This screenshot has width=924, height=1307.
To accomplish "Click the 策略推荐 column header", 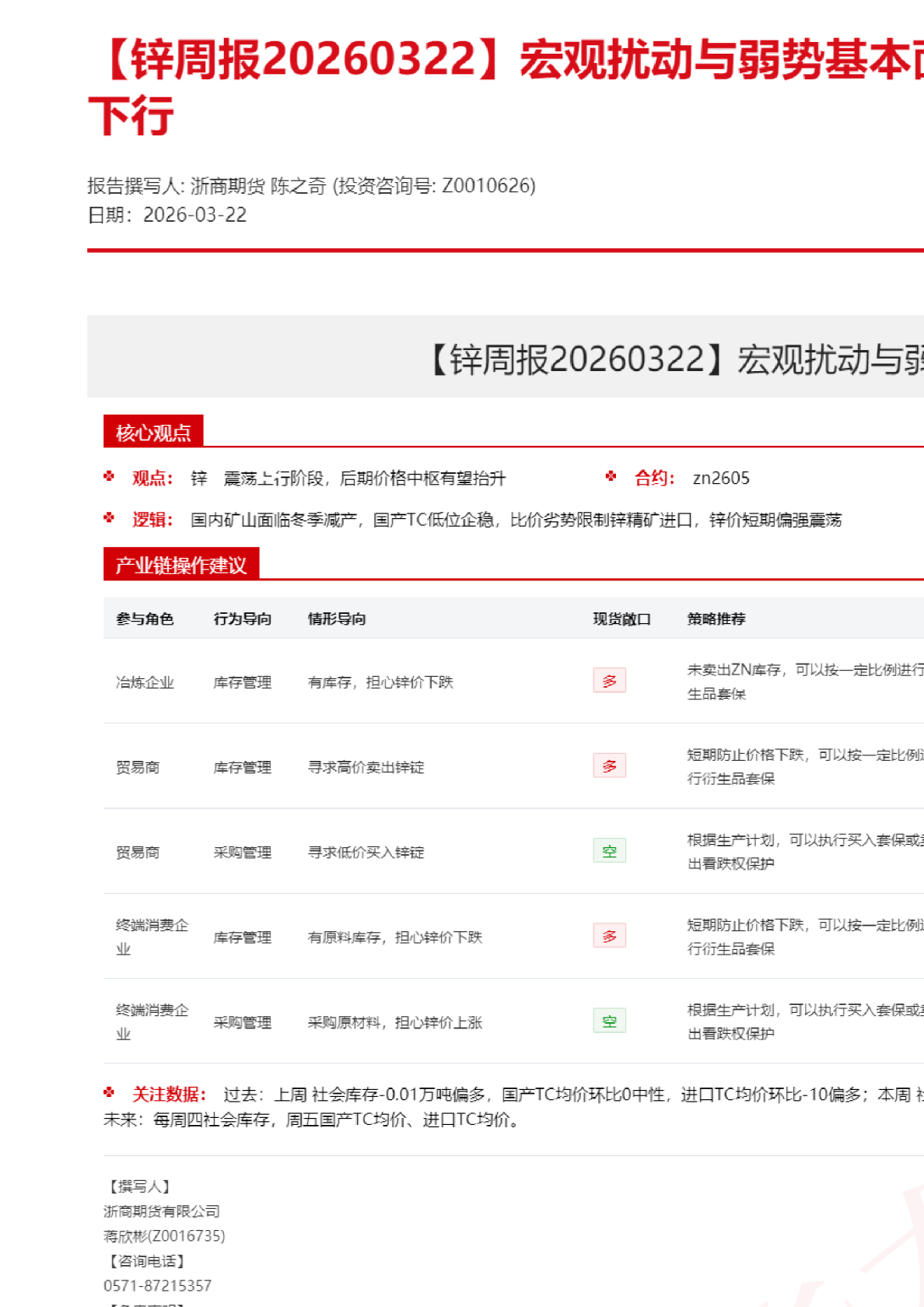I will [x=716, y=618].
